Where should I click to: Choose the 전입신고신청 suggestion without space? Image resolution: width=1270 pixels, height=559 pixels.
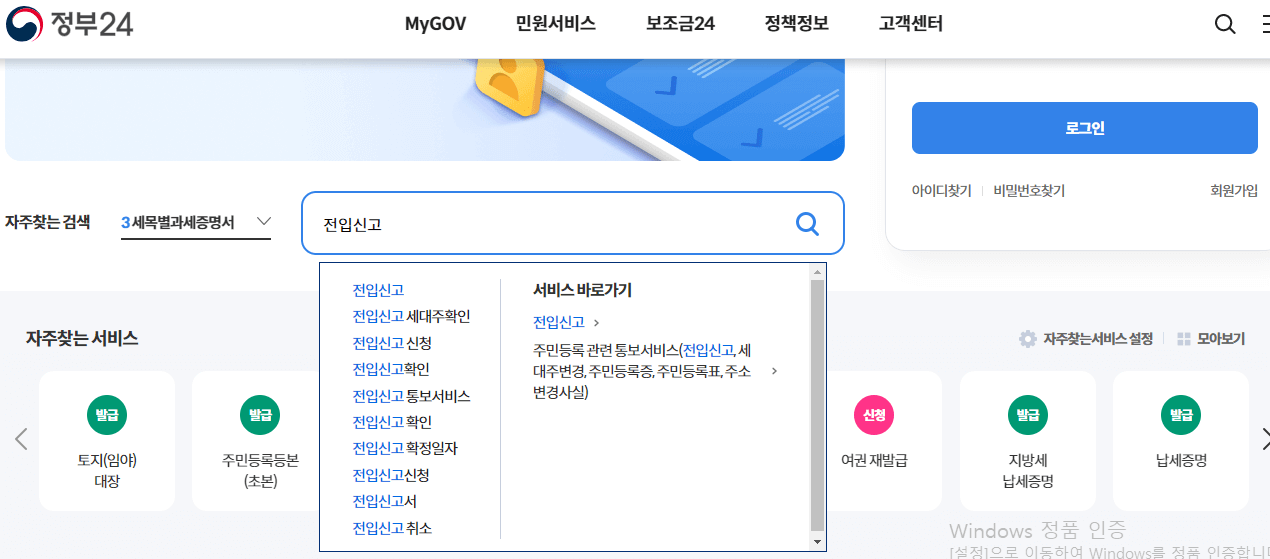pos(391,475)
